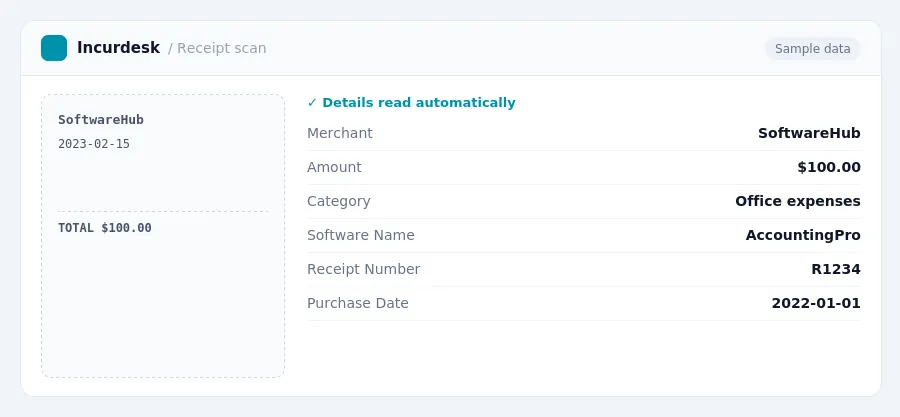Click the Sample data badge
Image resolution: width=900 pixels, height=417 pixels.
(x=812, y=49)
